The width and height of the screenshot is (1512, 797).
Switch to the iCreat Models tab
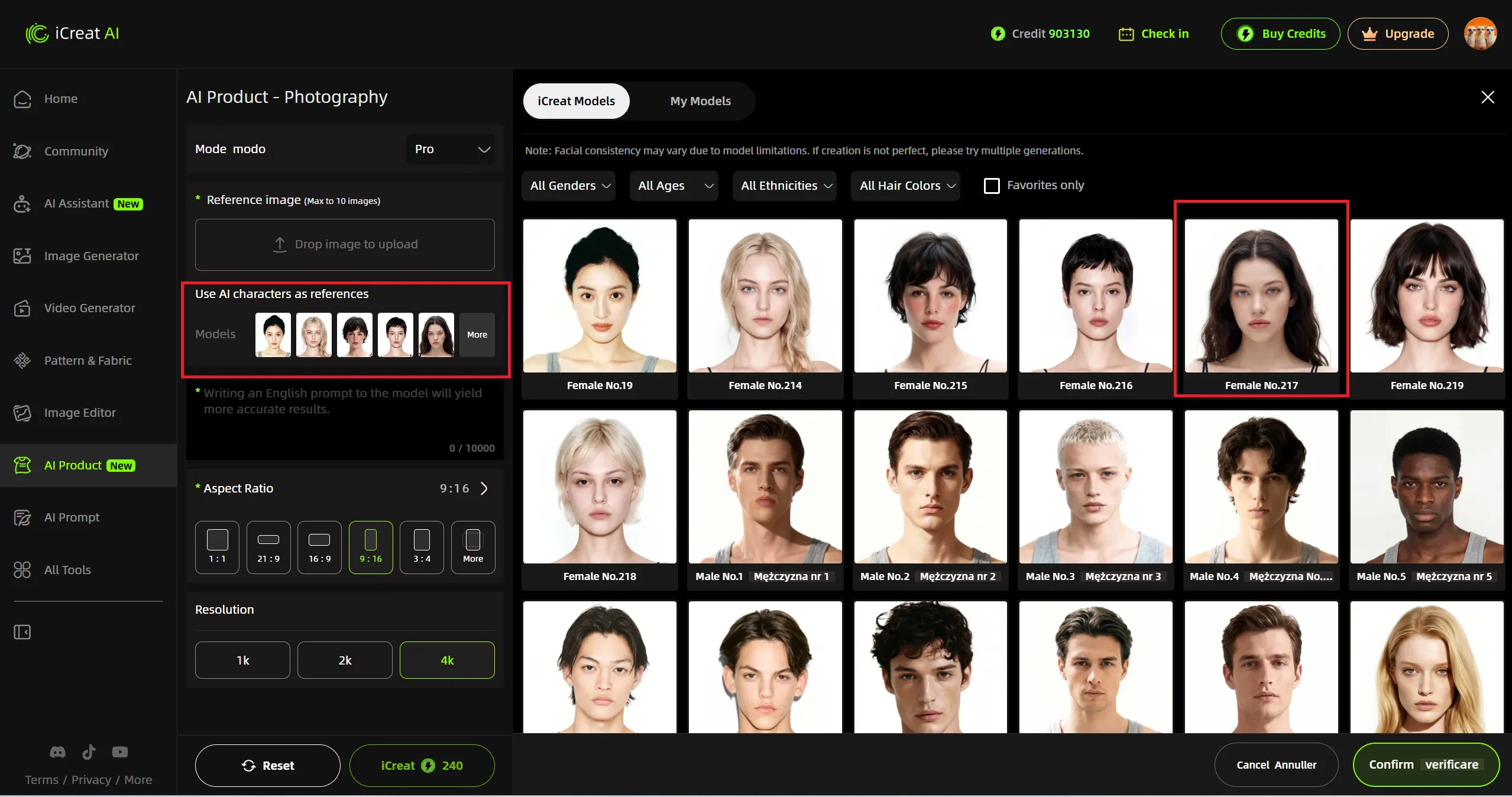click(x=576, y=101)
